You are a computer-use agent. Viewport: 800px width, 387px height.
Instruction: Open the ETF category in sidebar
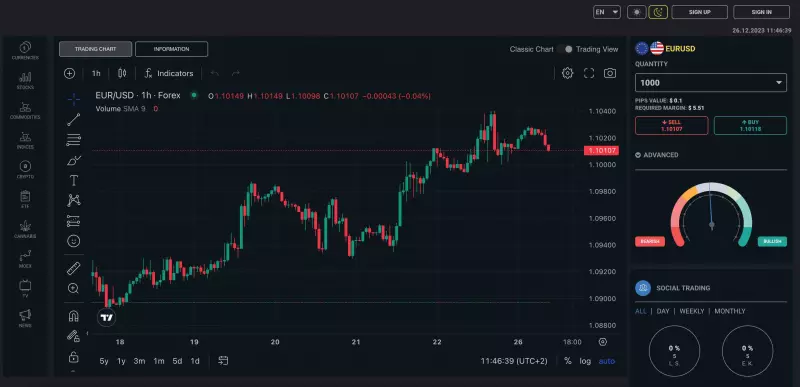[x=25, y=200]
